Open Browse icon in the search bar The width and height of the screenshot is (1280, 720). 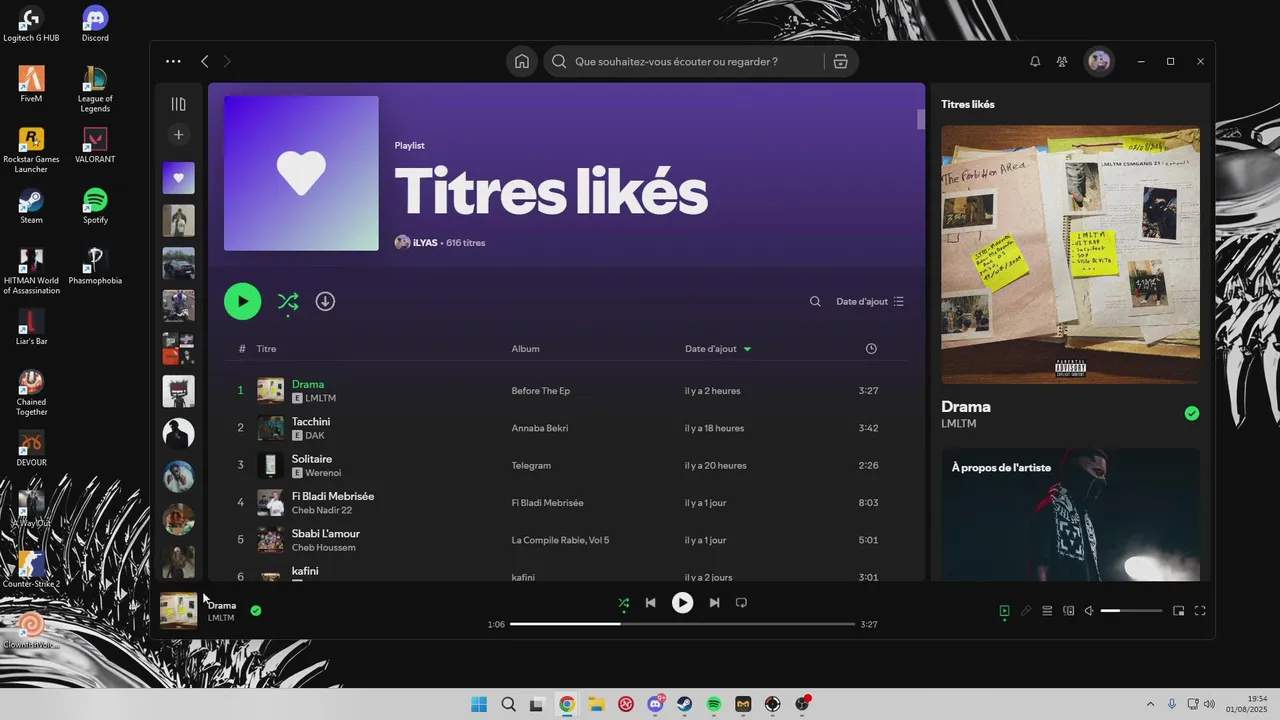point(840,62)
